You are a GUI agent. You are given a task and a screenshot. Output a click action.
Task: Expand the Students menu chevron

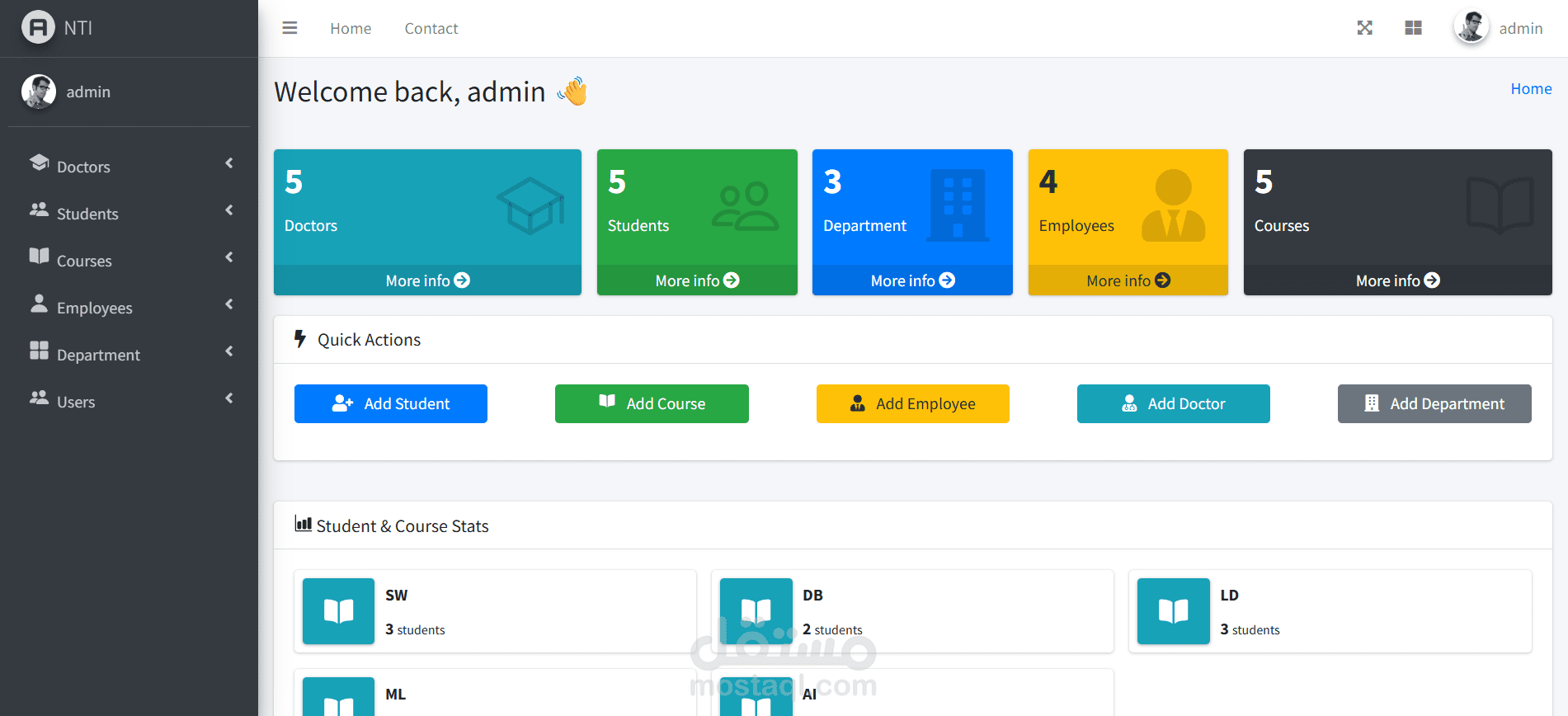click(229, 210)
